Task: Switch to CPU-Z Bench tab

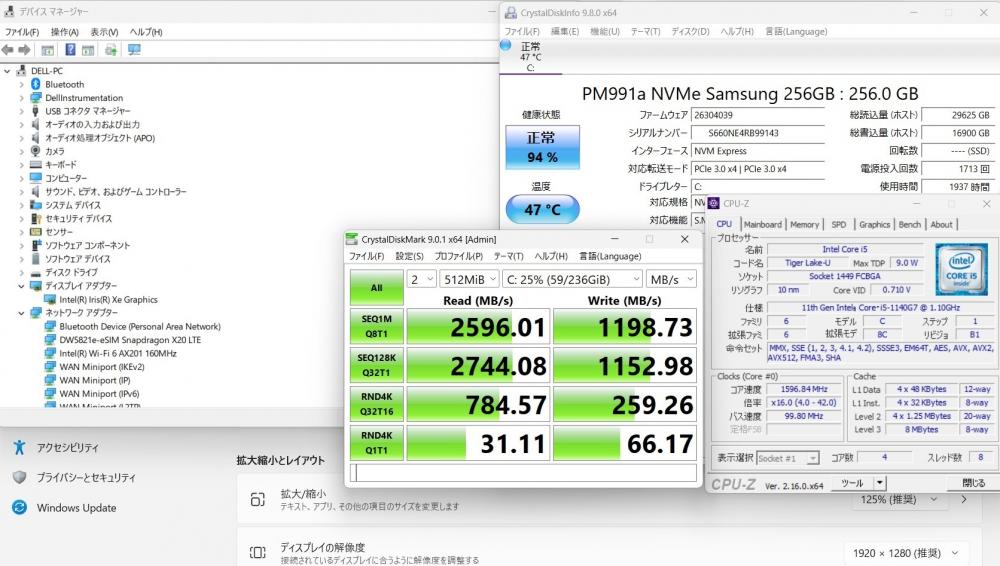Action: click(909, 225)
